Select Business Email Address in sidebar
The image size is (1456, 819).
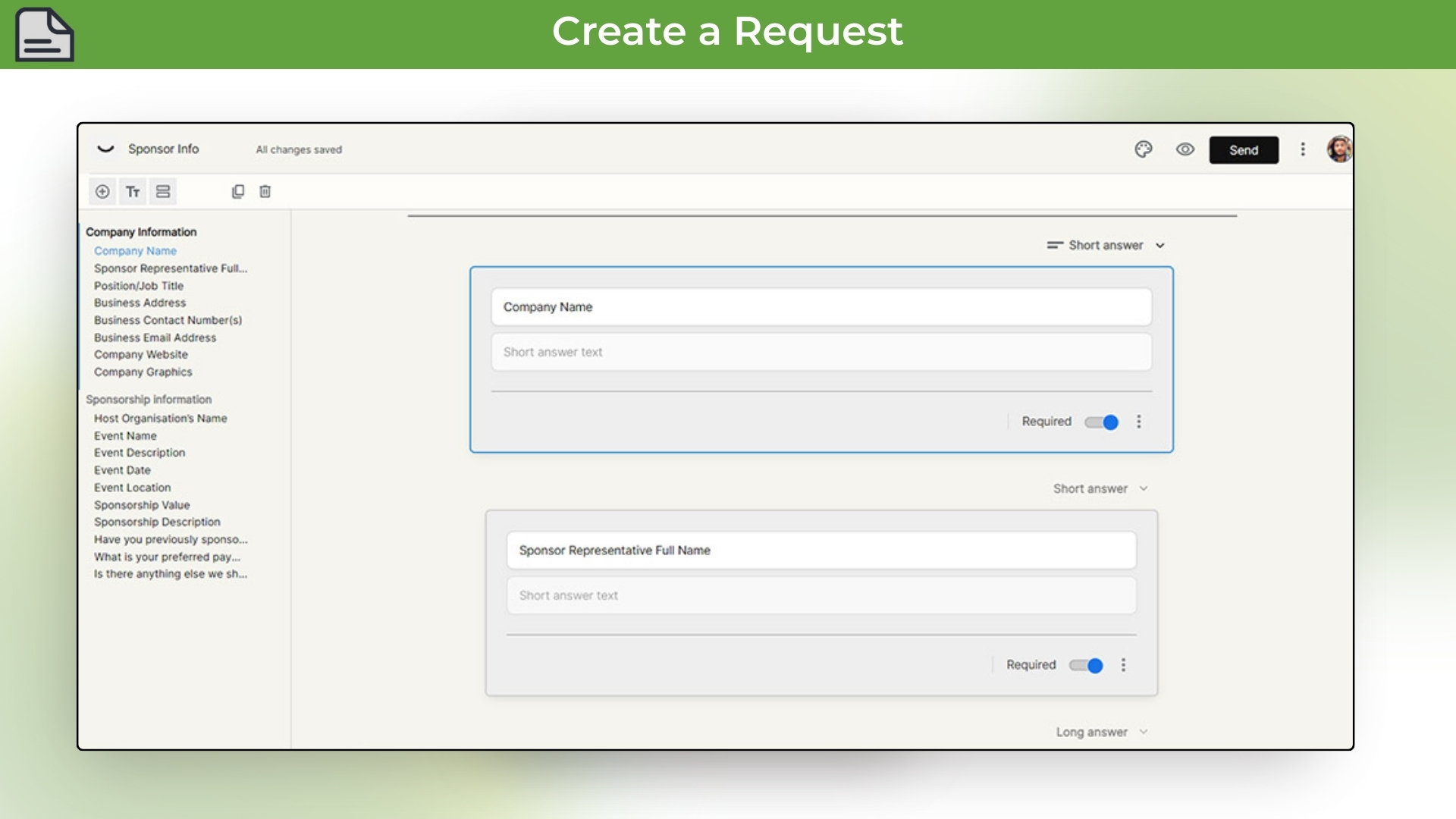point(154,337)
